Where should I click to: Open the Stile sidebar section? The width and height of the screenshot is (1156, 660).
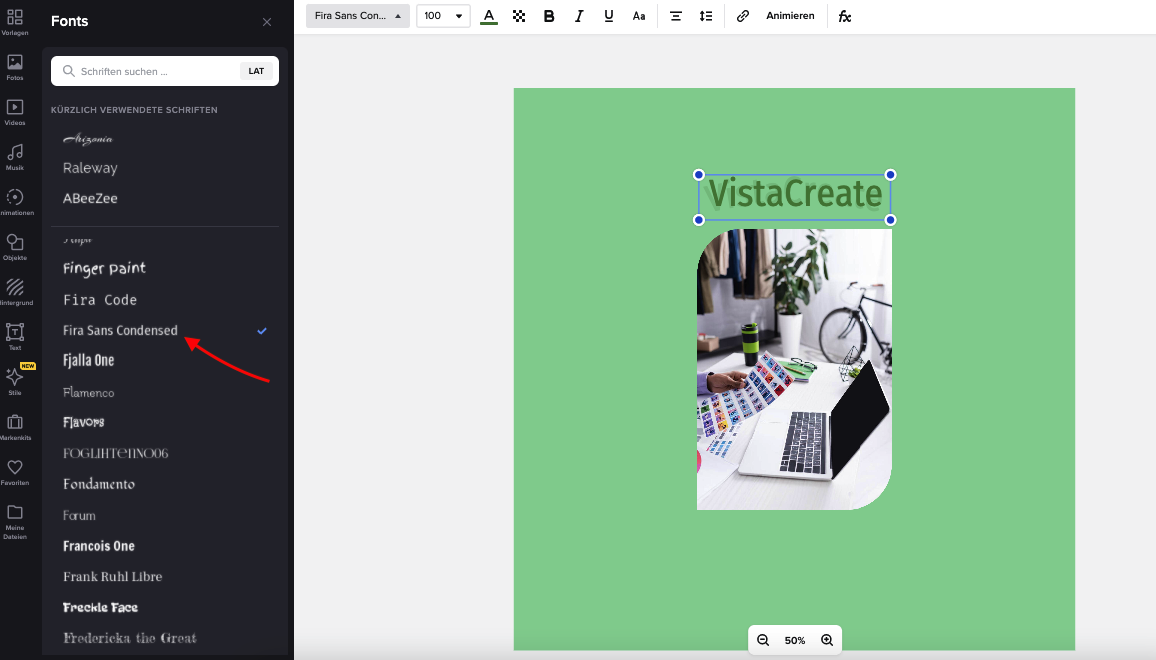pos(15,382)
